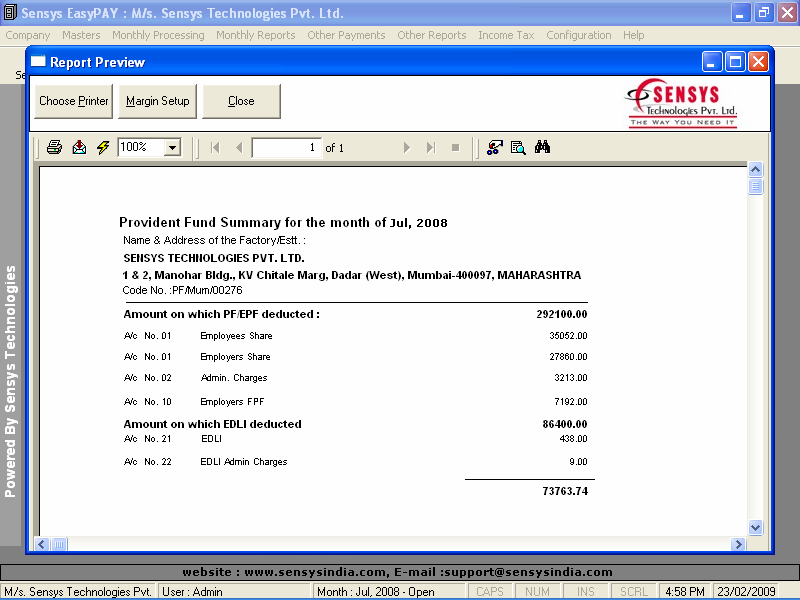Go to first page arrow
Screen dimensions: 800x600
click(x=215, y=147)
